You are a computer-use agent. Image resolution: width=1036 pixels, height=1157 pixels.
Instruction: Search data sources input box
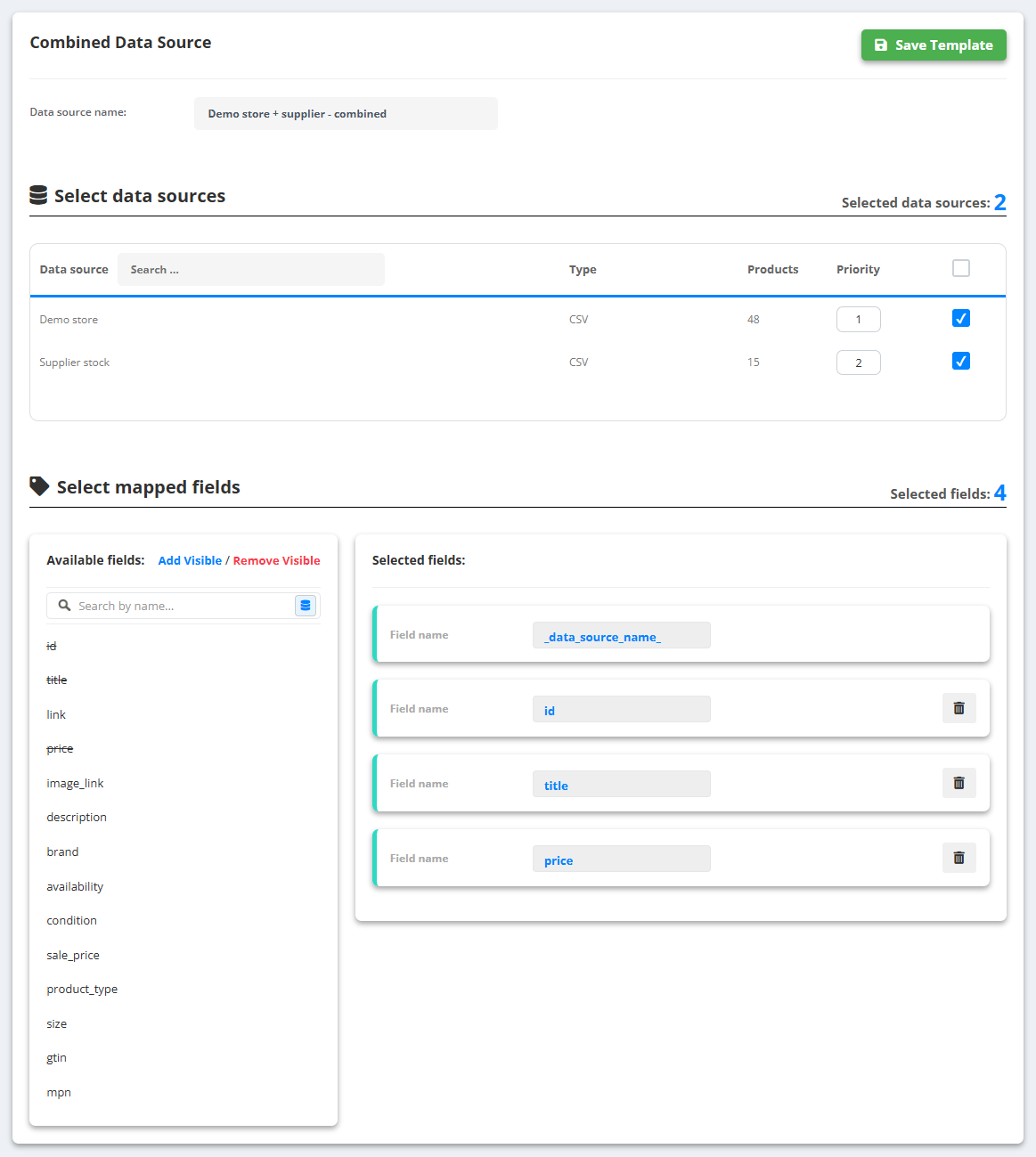251,270
